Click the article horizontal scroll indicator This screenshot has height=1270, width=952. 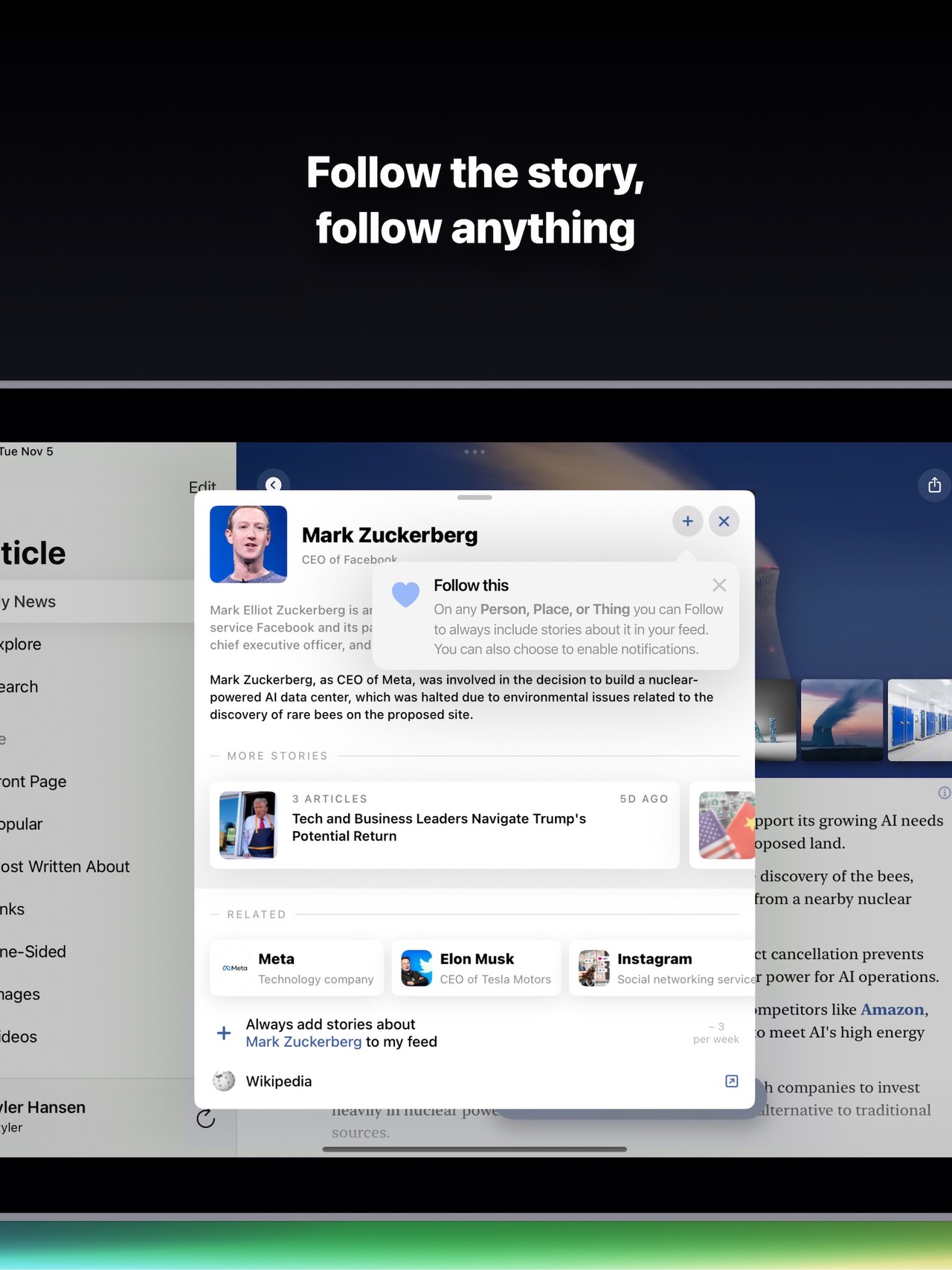coord(475,1149)
